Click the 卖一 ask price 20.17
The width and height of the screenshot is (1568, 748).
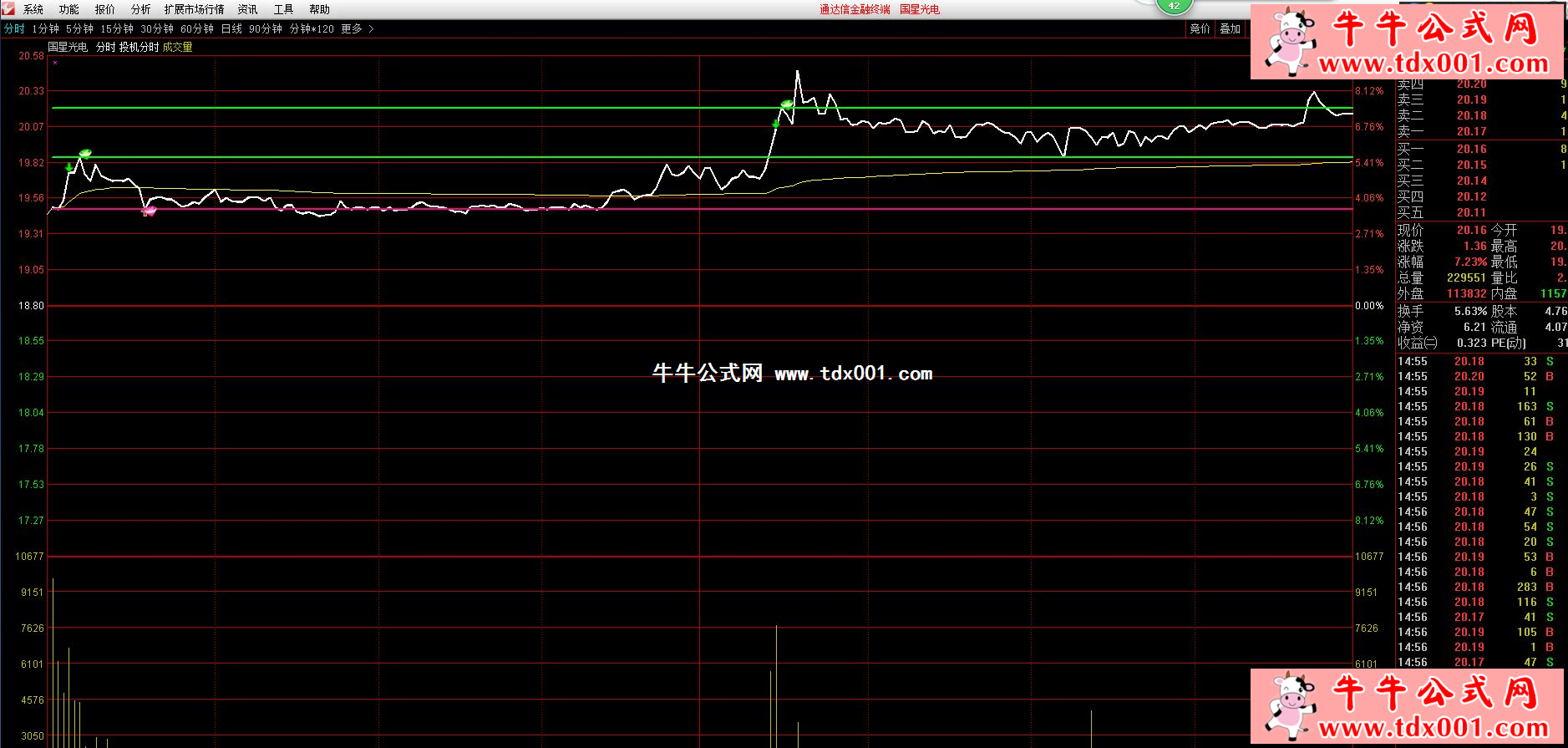pos(1471,131)
